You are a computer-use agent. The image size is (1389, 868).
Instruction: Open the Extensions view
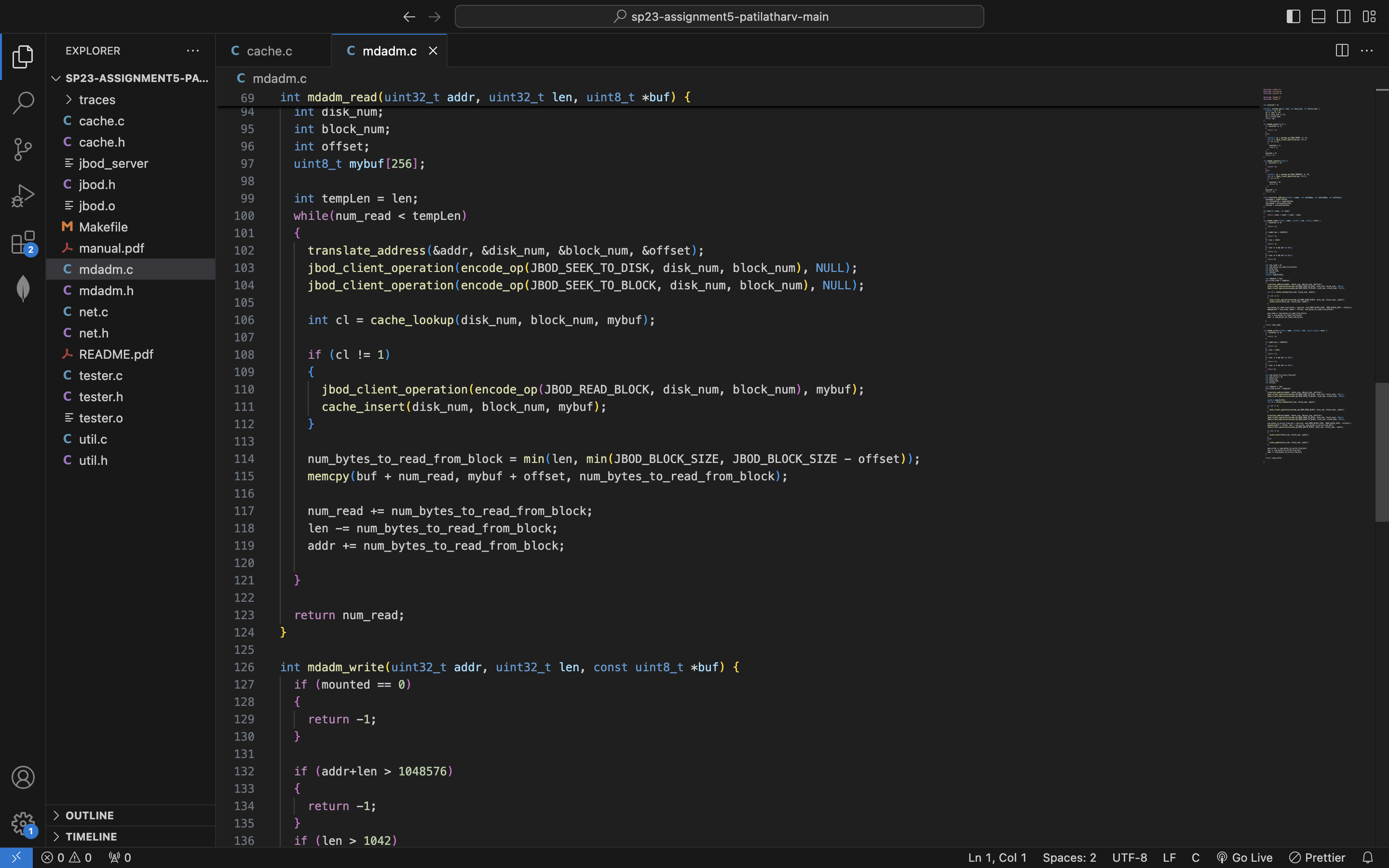tap(23, 242)
